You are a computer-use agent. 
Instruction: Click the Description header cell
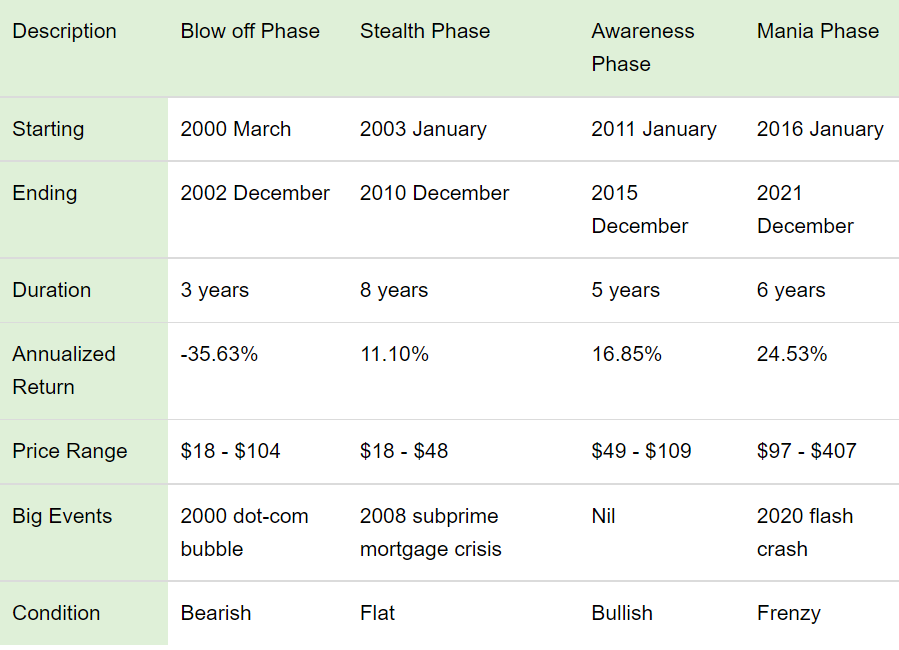(x=64, y=31)
